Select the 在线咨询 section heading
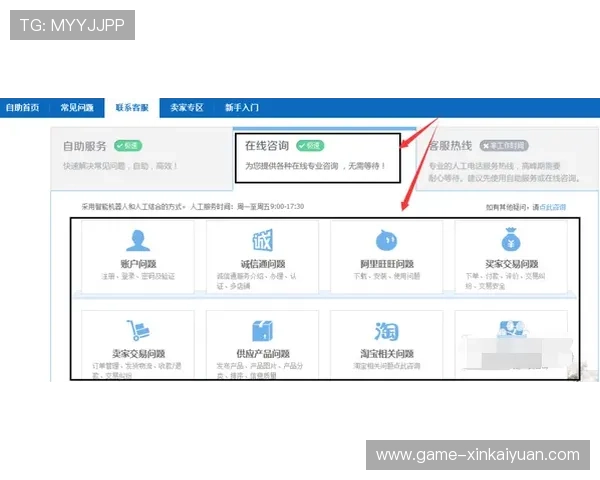This screenshot has width=600, height=480. (x=266, y=146)
